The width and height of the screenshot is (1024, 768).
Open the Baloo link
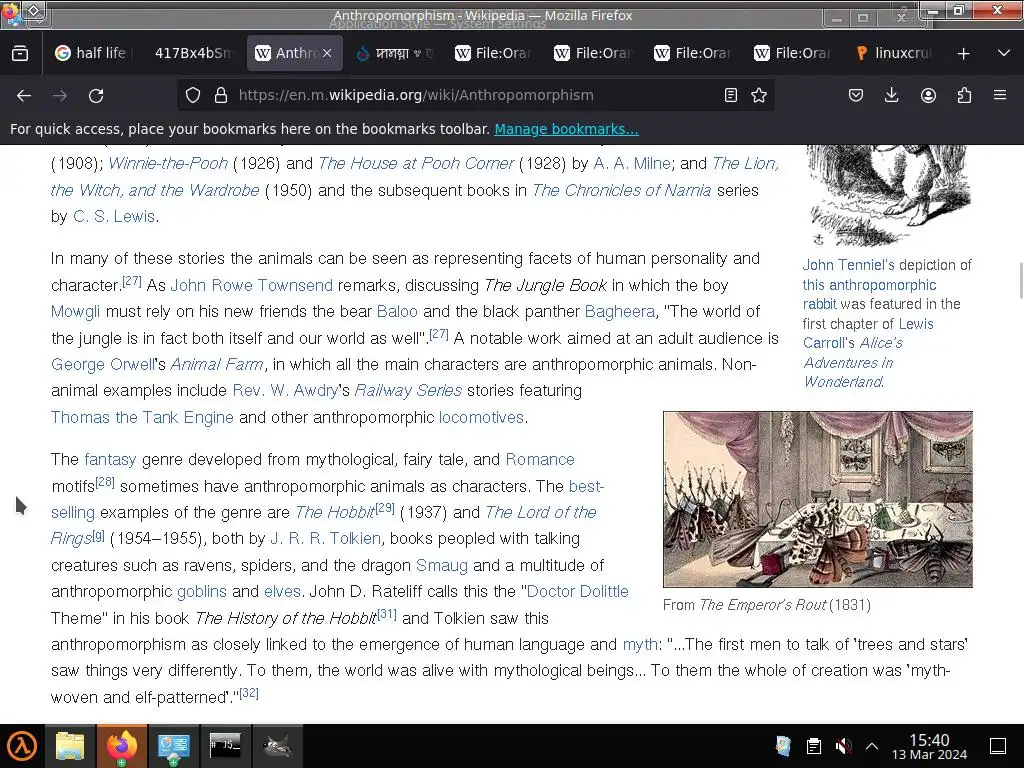[x=397, y=312]
